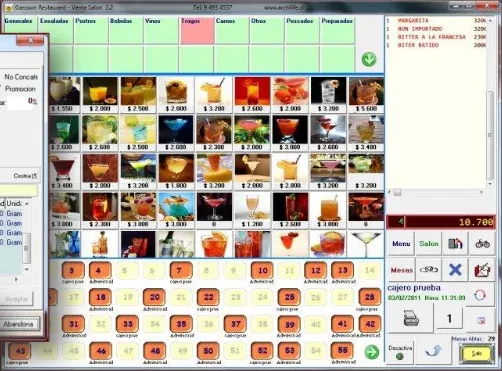Click the cajero prueba cashier label
This screenshot has height=371, width=502.
[x=414, y=287]
